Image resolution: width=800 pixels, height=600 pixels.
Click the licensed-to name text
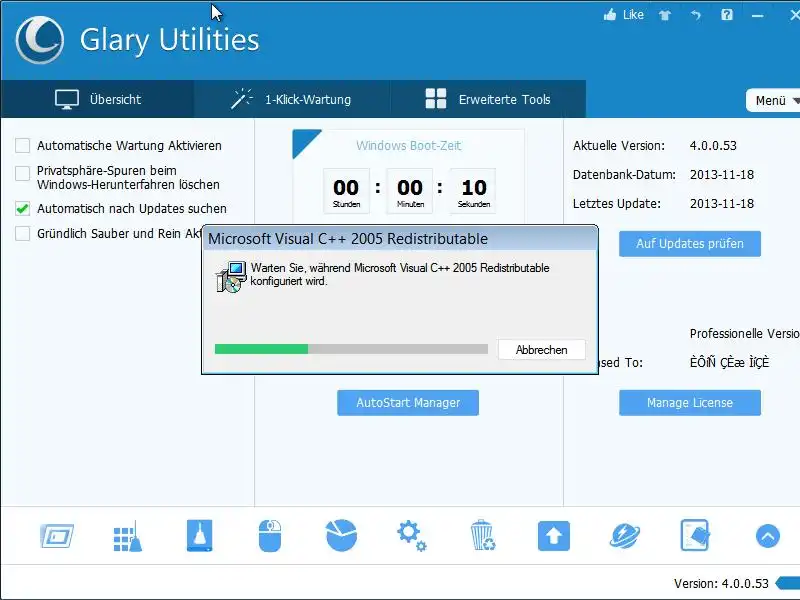click(x=729, y=362)
